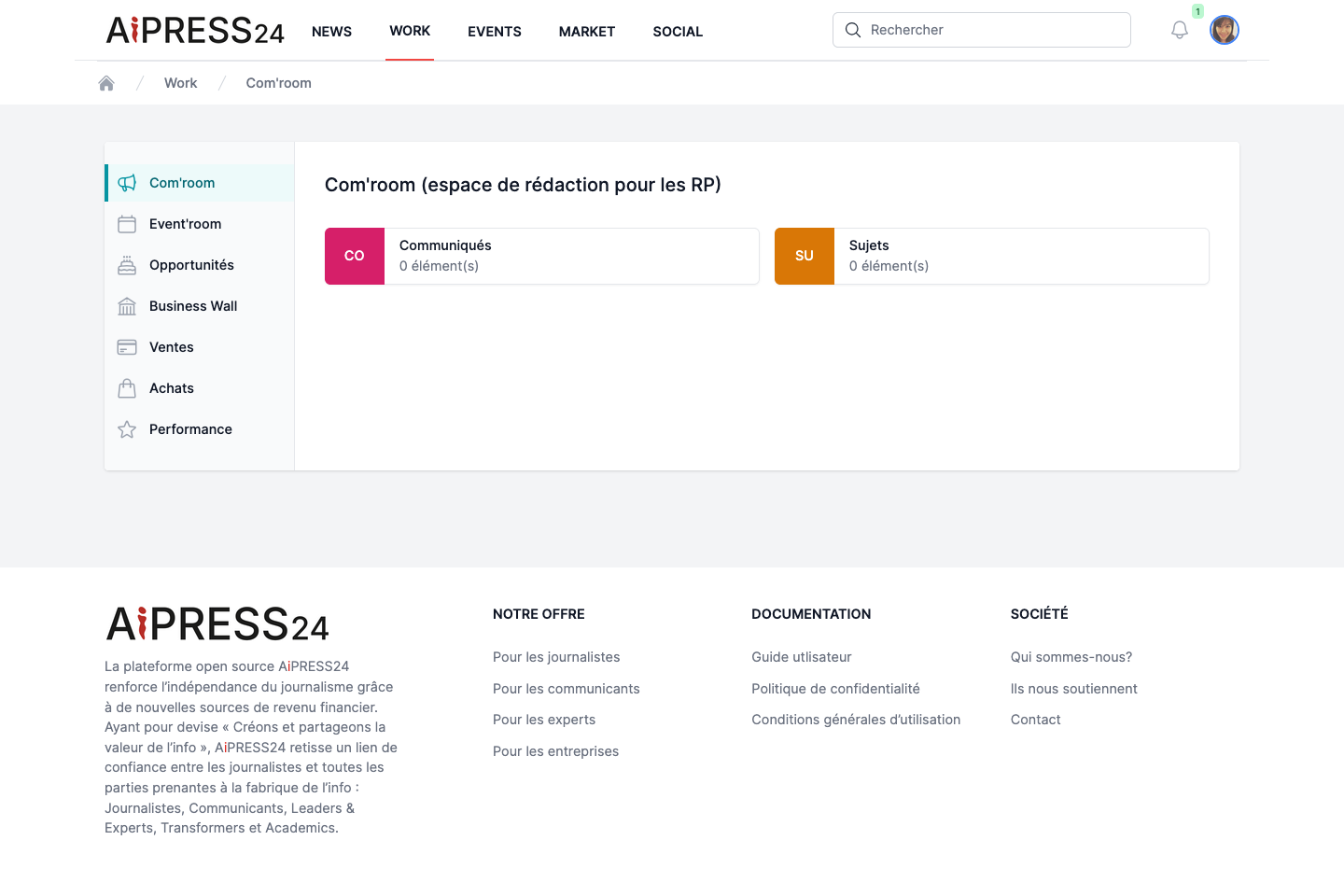
Task: Select the Performance star icon
Action: click(127, 429)
